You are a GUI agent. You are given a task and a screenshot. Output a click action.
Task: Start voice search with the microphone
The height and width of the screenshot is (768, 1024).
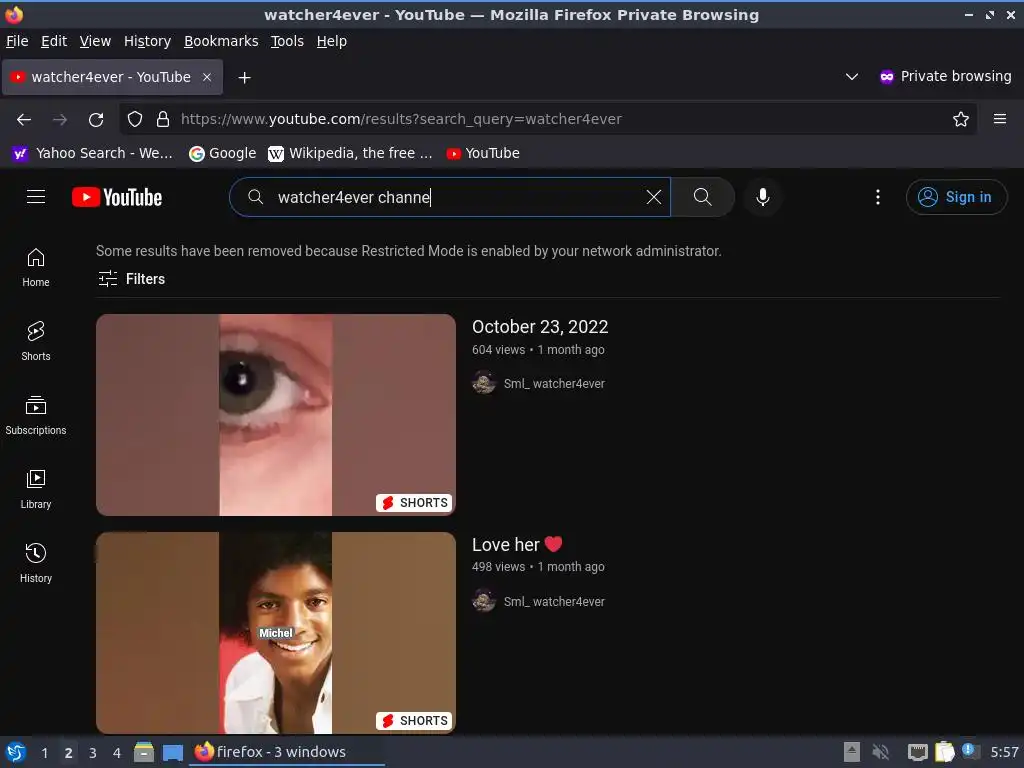pyautogui.click(x=763, y=197)
